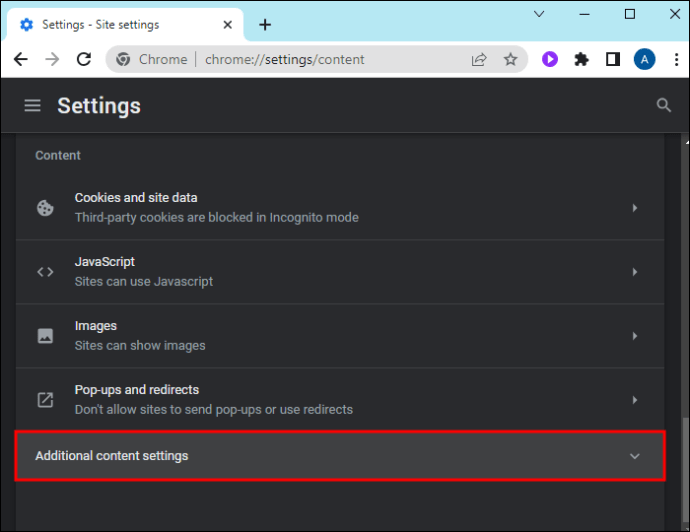The image size is (690, 532).
Task: Click the purple media play extension icon
Action: coord(550,59)
